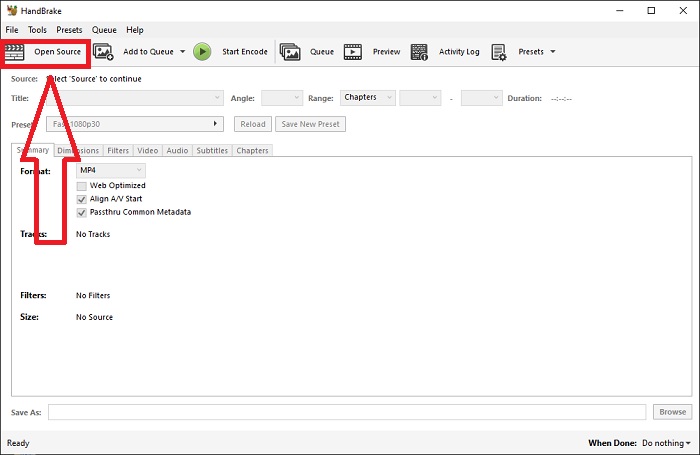Screen dimensions: 700x455
Task: Click the HandBrake app icon in title bar
Action: pyautogui.click(x=11, y=9)
